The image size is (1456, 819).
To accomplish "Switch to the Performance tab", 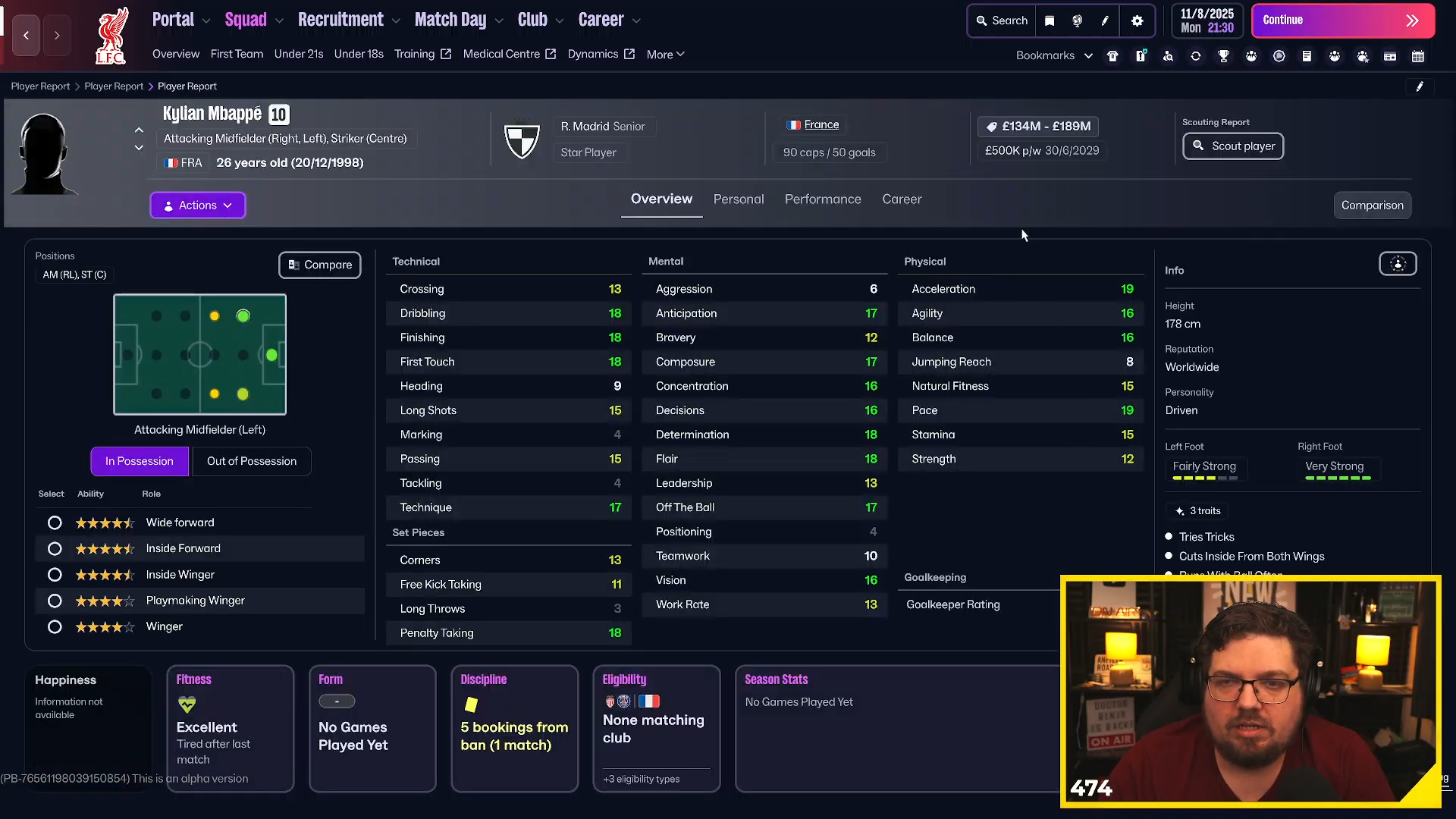I will (x=822, y=199).
